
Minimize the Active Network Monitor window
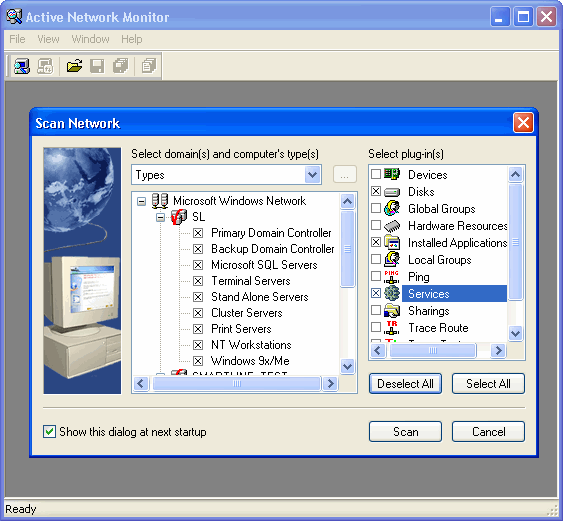(500, 17)
